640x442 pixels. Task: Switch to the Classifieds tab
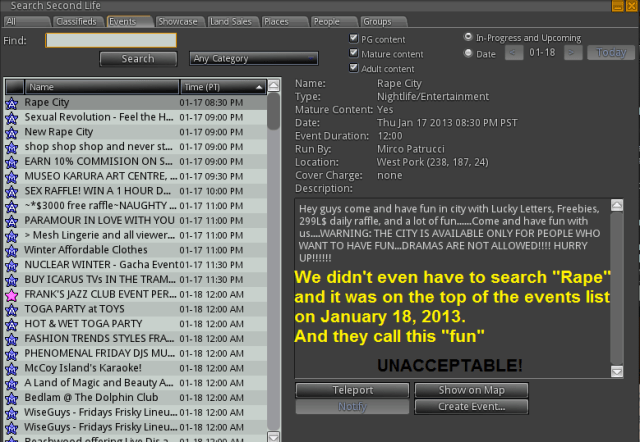click(77, 22)
